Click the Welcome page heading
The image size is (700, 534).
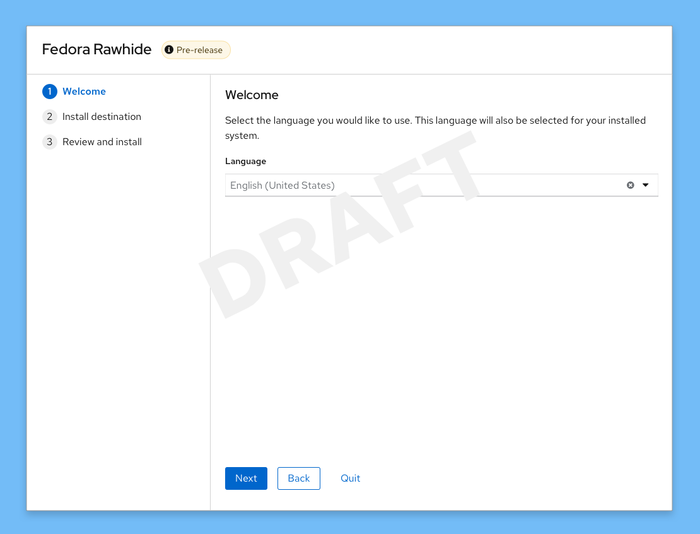tap(252, 95)
